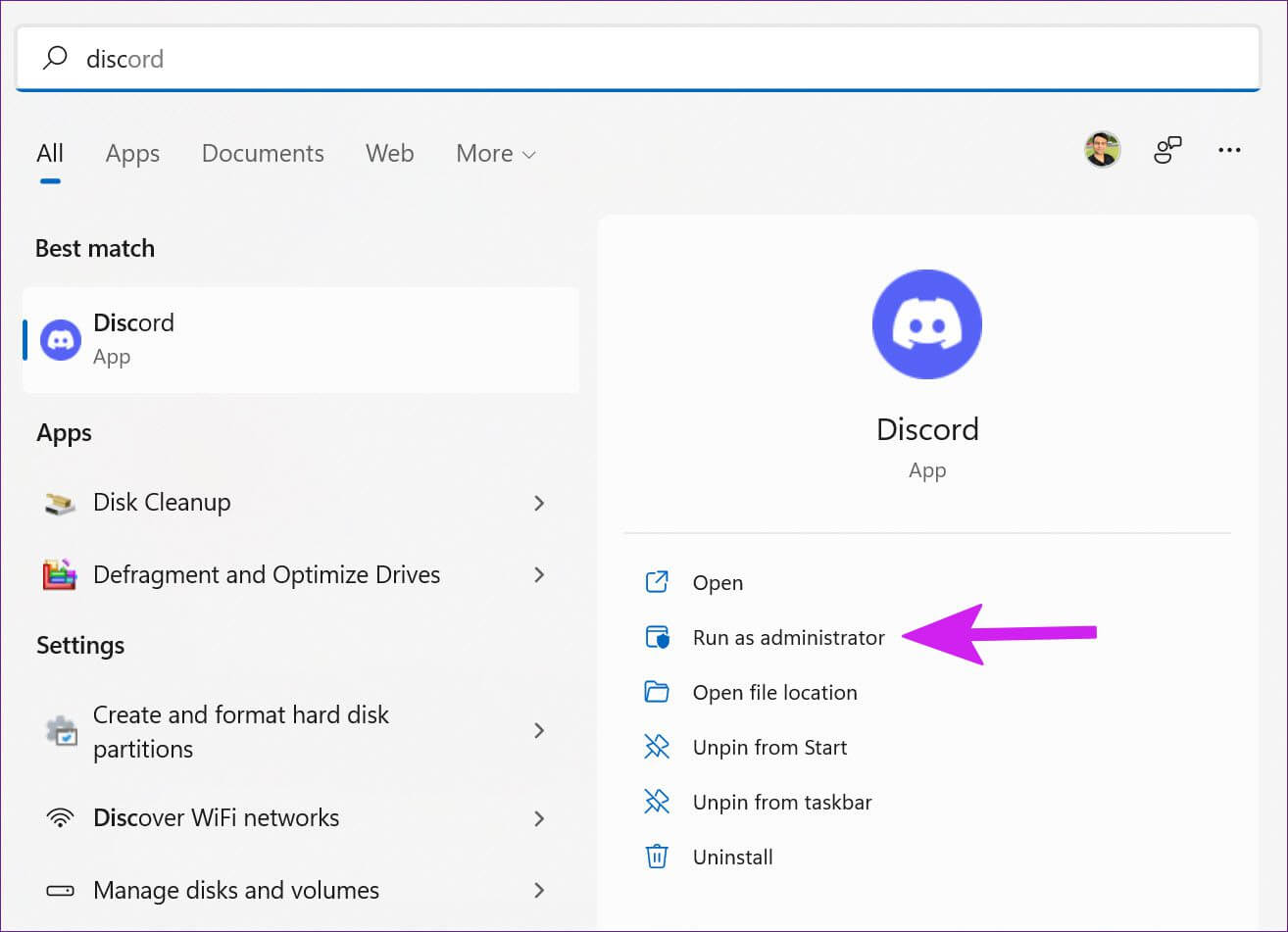Expand Create and format hard disk partitions chevron

tap(539, 731)
